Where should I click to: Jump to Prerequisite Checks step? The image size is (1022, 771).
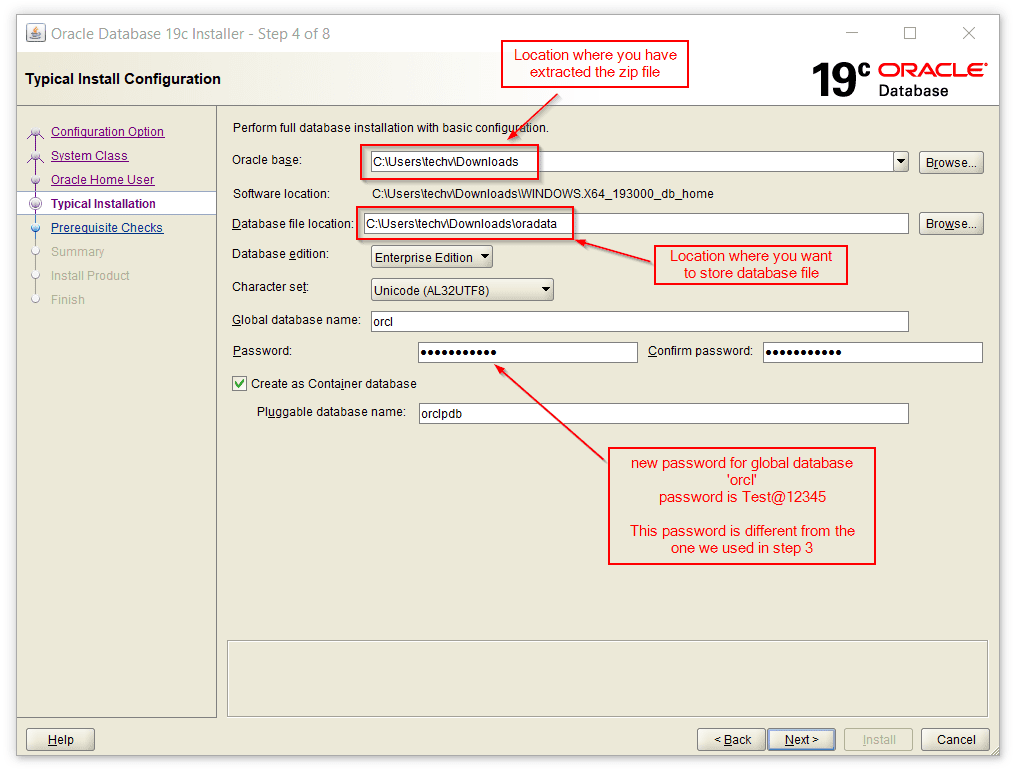(106, 228)
